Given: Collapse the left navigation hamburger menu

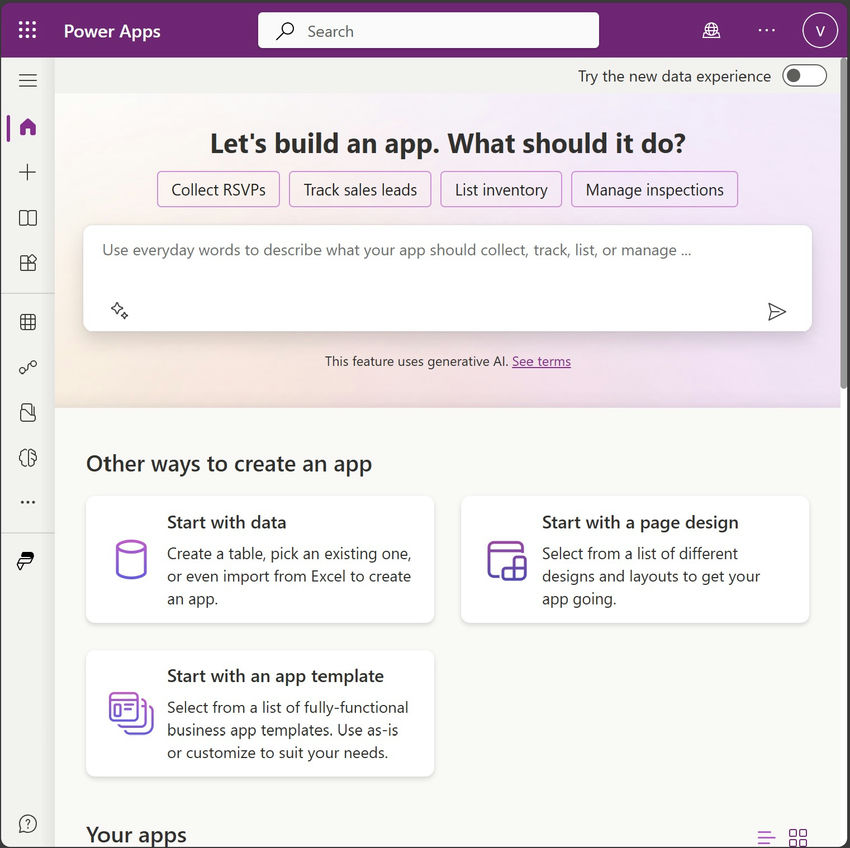Looking at the screenshot, I should click(28, 81).
